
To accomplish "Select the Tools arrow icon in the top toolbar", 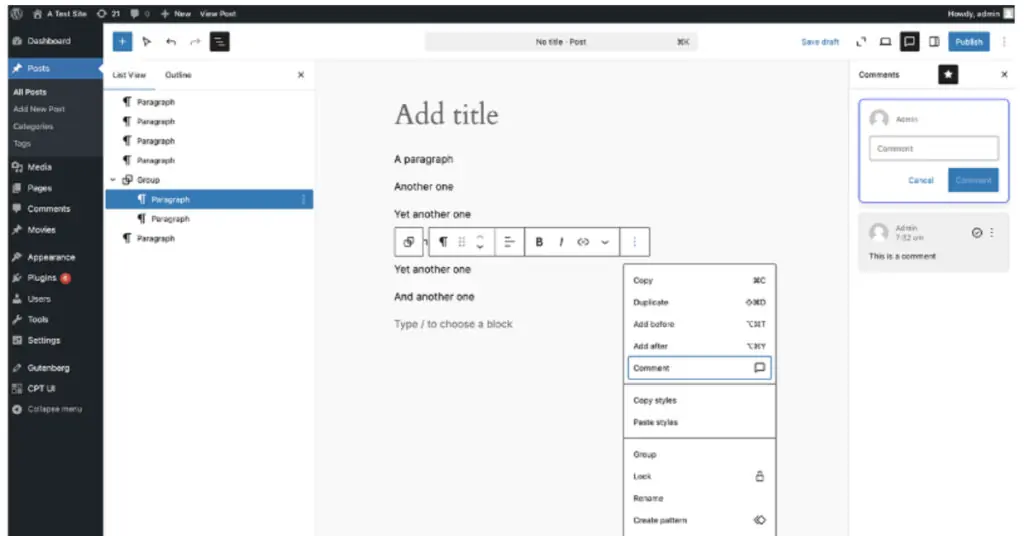I will pyautogui.click(x=147, y=42).
